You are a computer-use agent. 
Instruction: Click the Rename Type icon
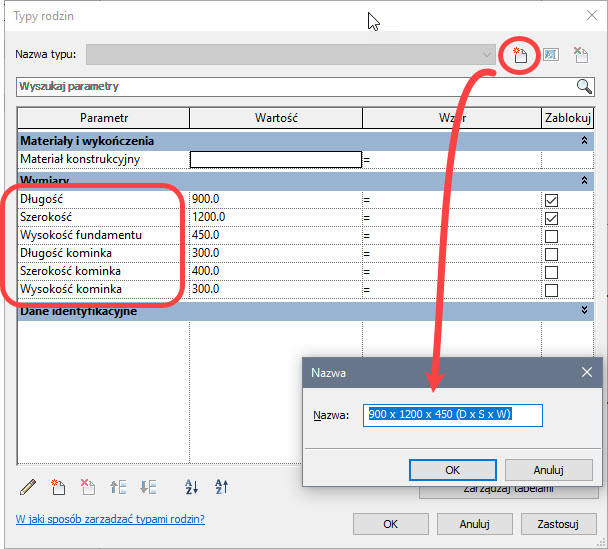tap(550, 55)
